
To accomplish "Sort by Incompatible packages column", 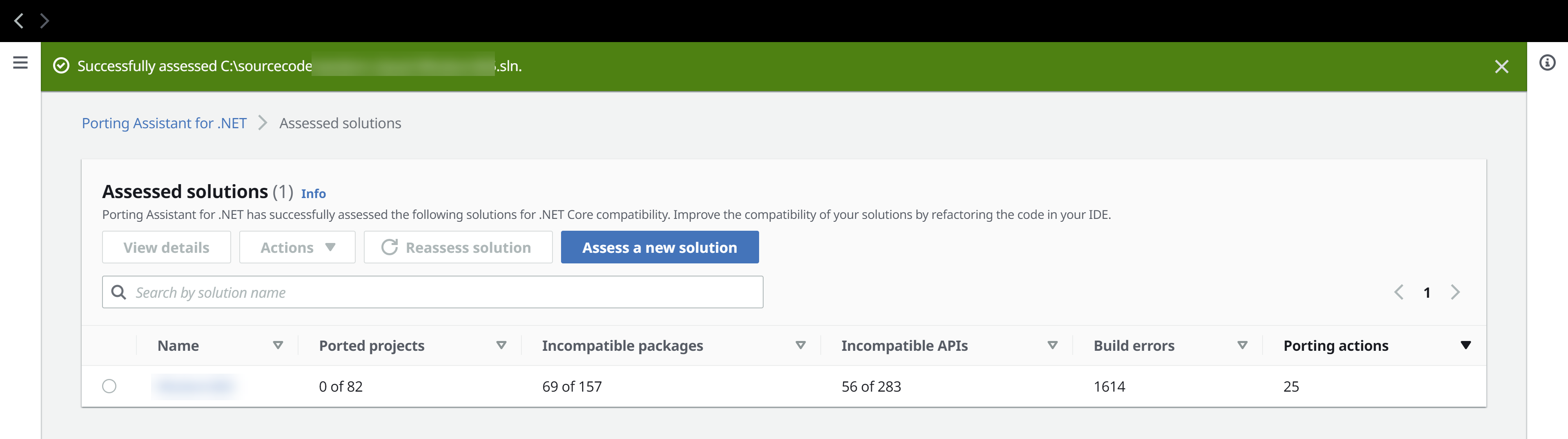I will pyautogui.click(x=800, y=345).
